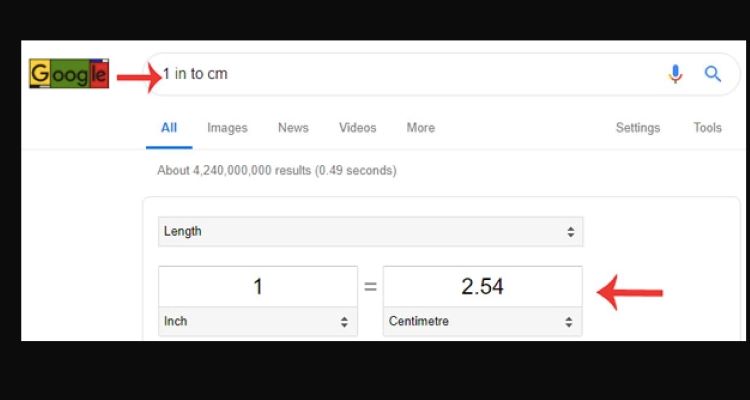Open the Settings menu
This screenshot has width=750, height=400.
(x=637, y=128)
